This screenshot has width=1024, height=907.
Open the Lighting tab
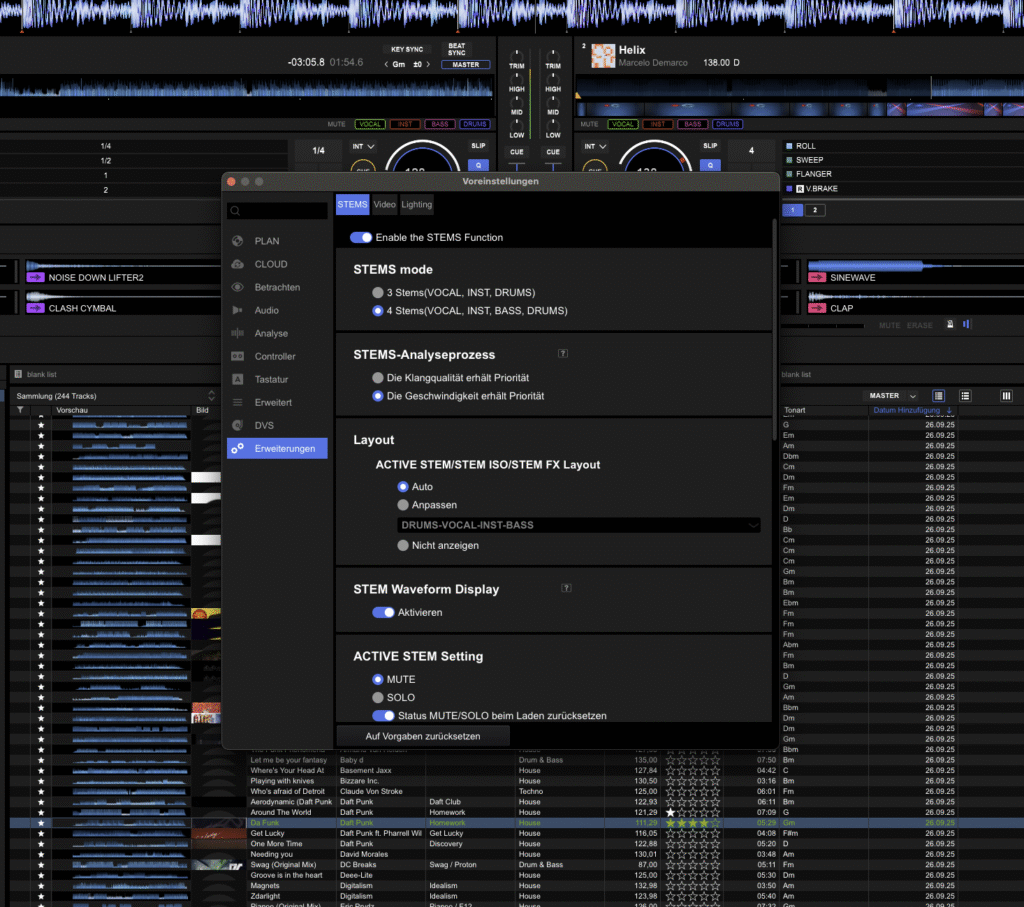click(417, 204)
